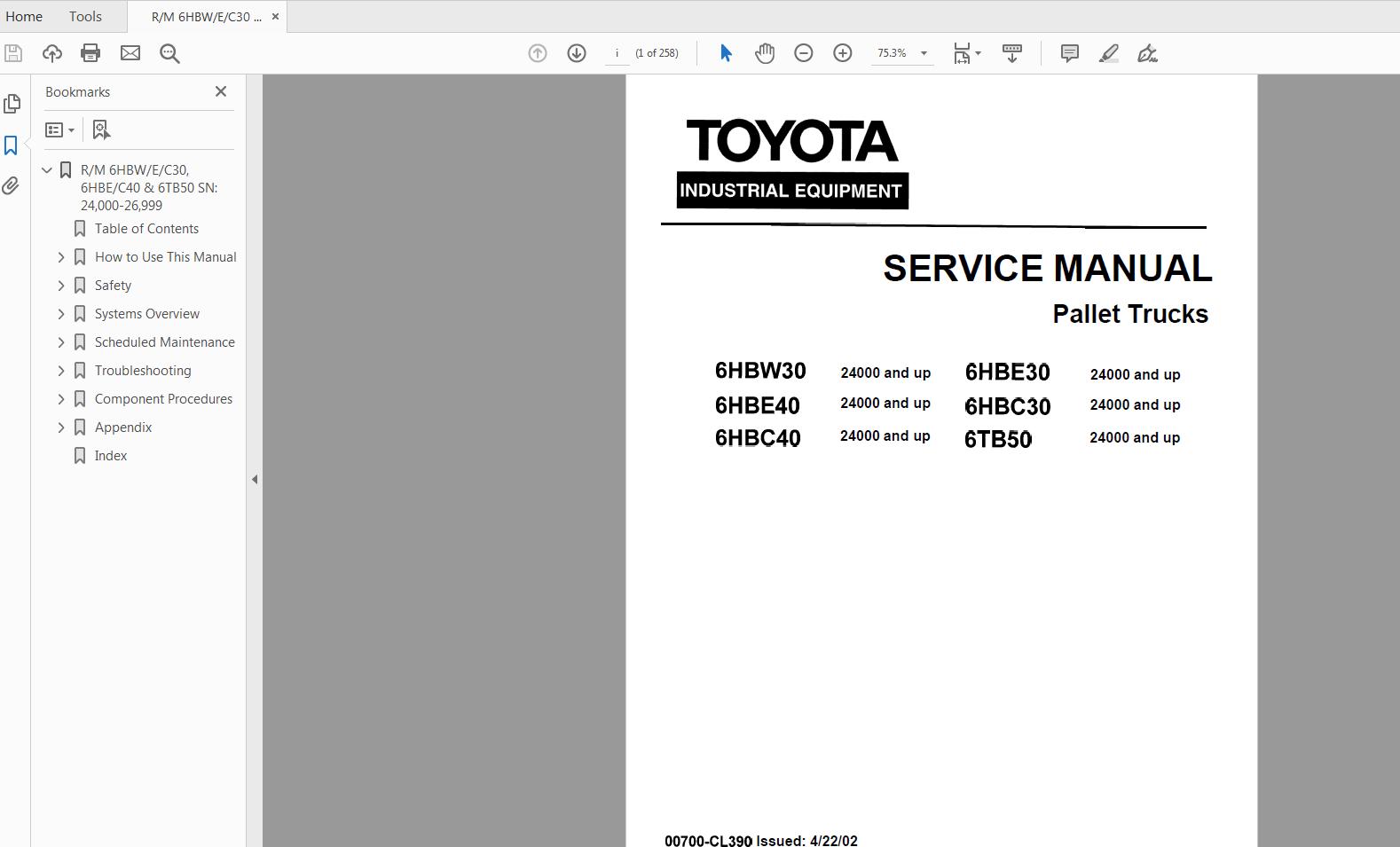The height and width of the screenshot is (847, 1400).
Task: Click the 6TB50 model text
Action: point(998,439)
